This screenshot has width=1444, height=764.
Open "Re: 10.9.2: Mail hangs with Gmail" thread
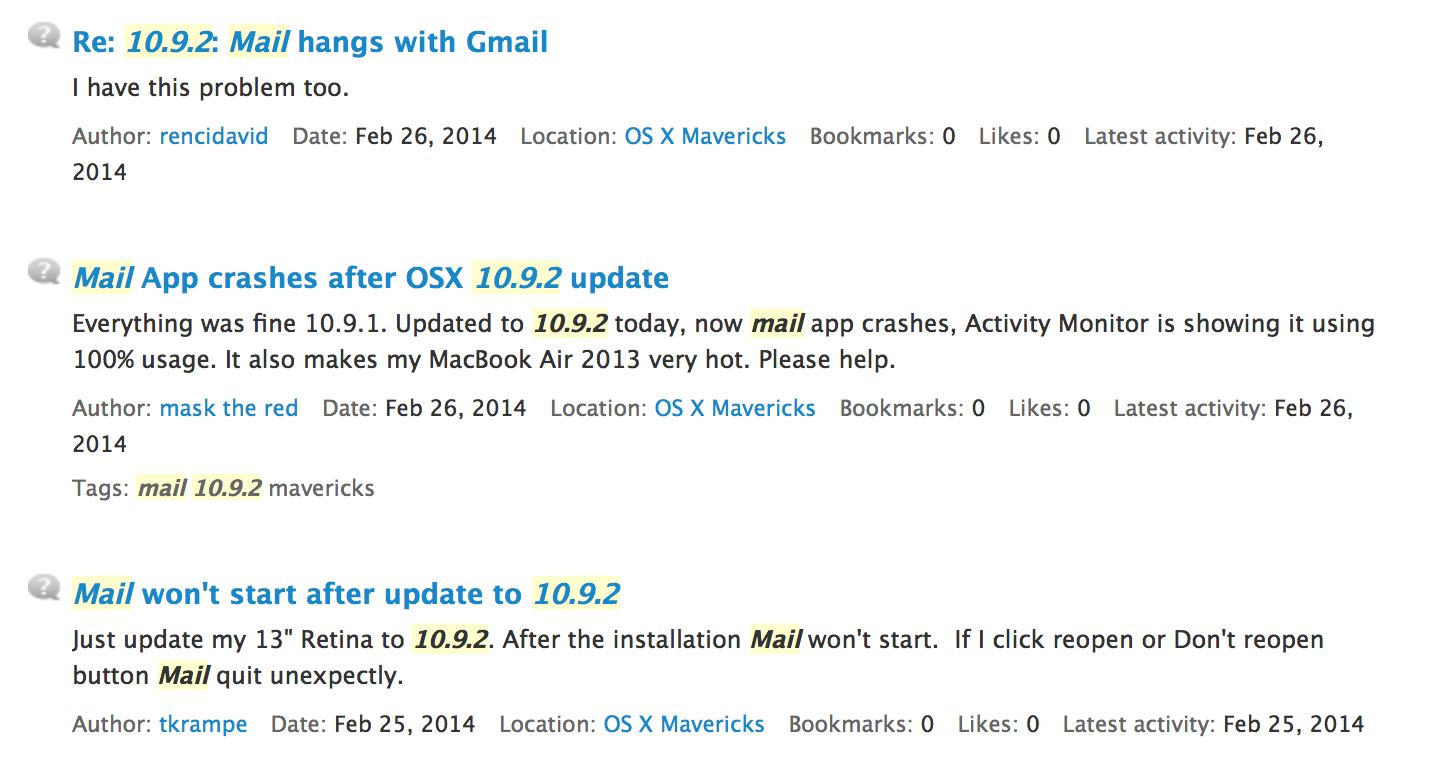pyautogui.click(x=310, y=42)
